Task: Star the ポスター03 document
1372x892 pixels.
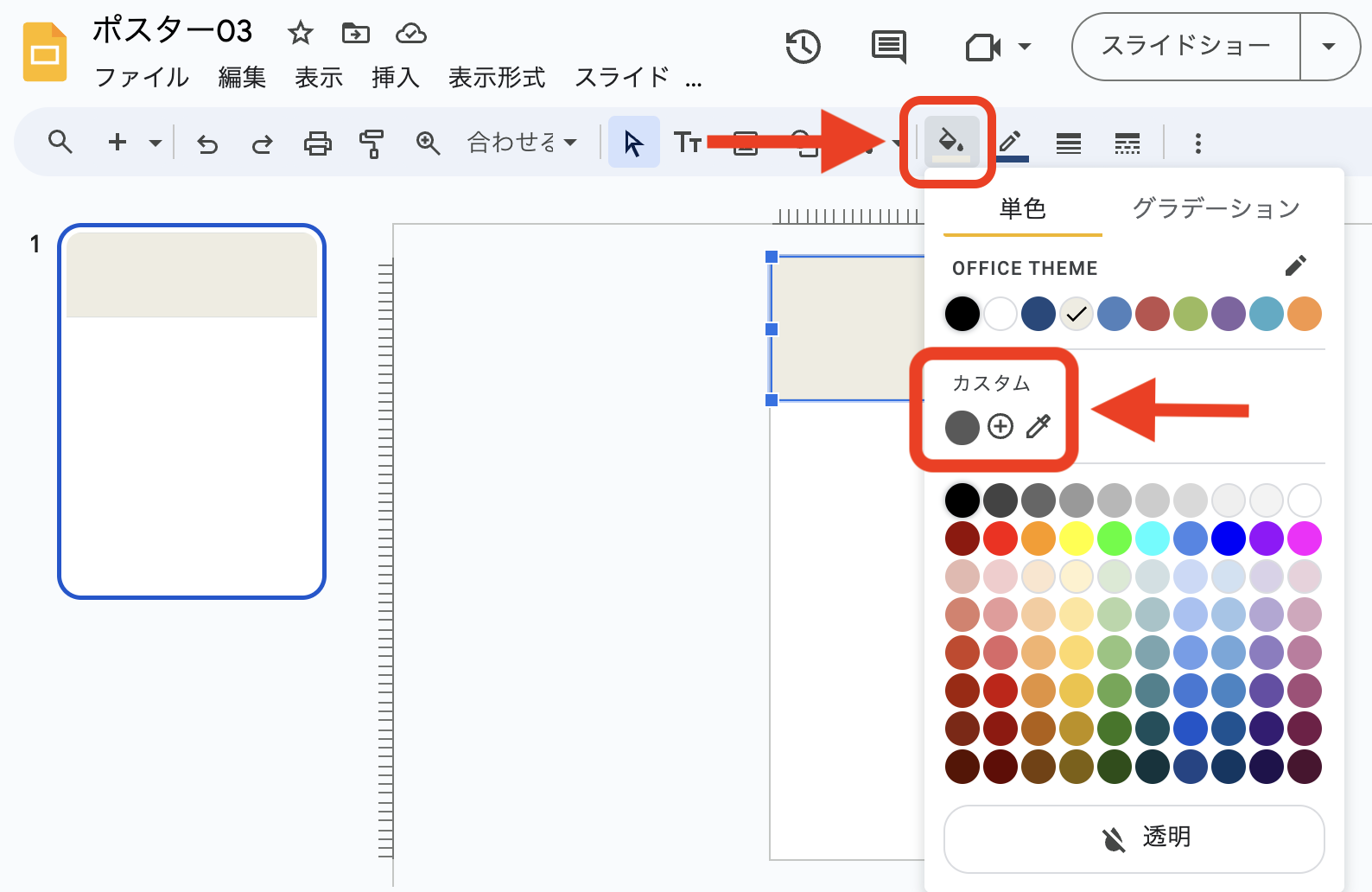Action: (x=300, y=34)
